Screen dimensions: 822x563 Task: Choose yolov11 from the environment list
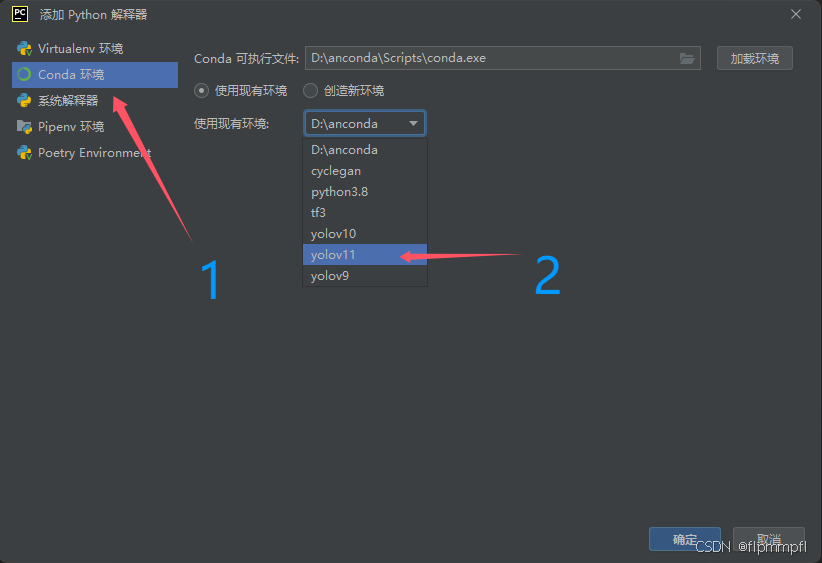tap(365, 255)
